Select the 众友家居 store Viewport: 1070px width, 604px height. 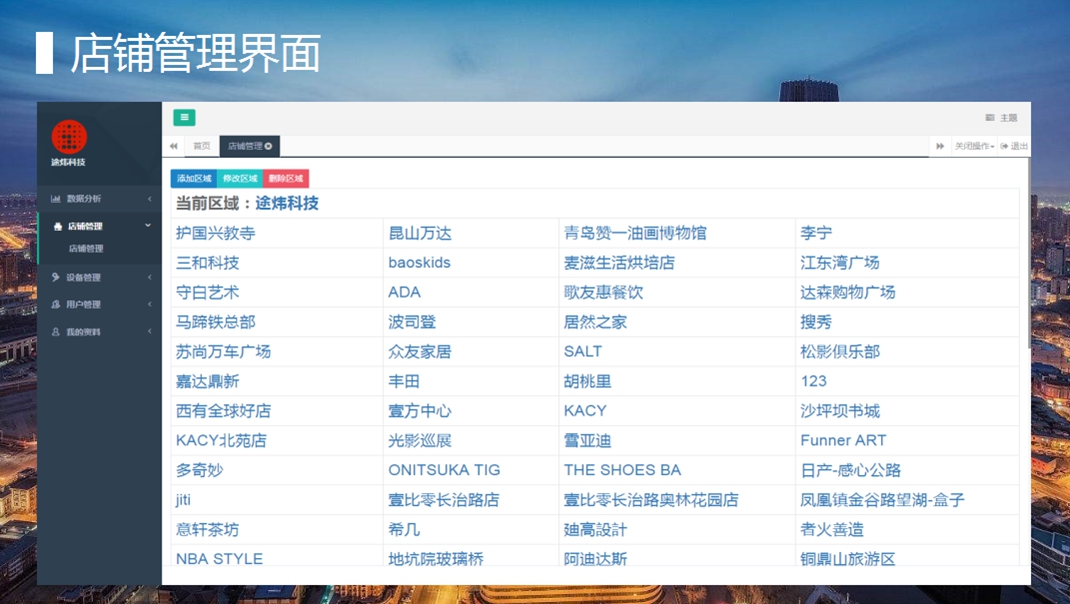[420, 351]
